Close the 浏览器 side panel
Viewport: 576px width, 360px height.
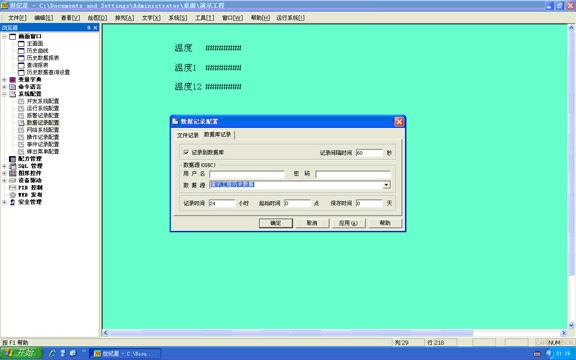[x=96, y=28]
